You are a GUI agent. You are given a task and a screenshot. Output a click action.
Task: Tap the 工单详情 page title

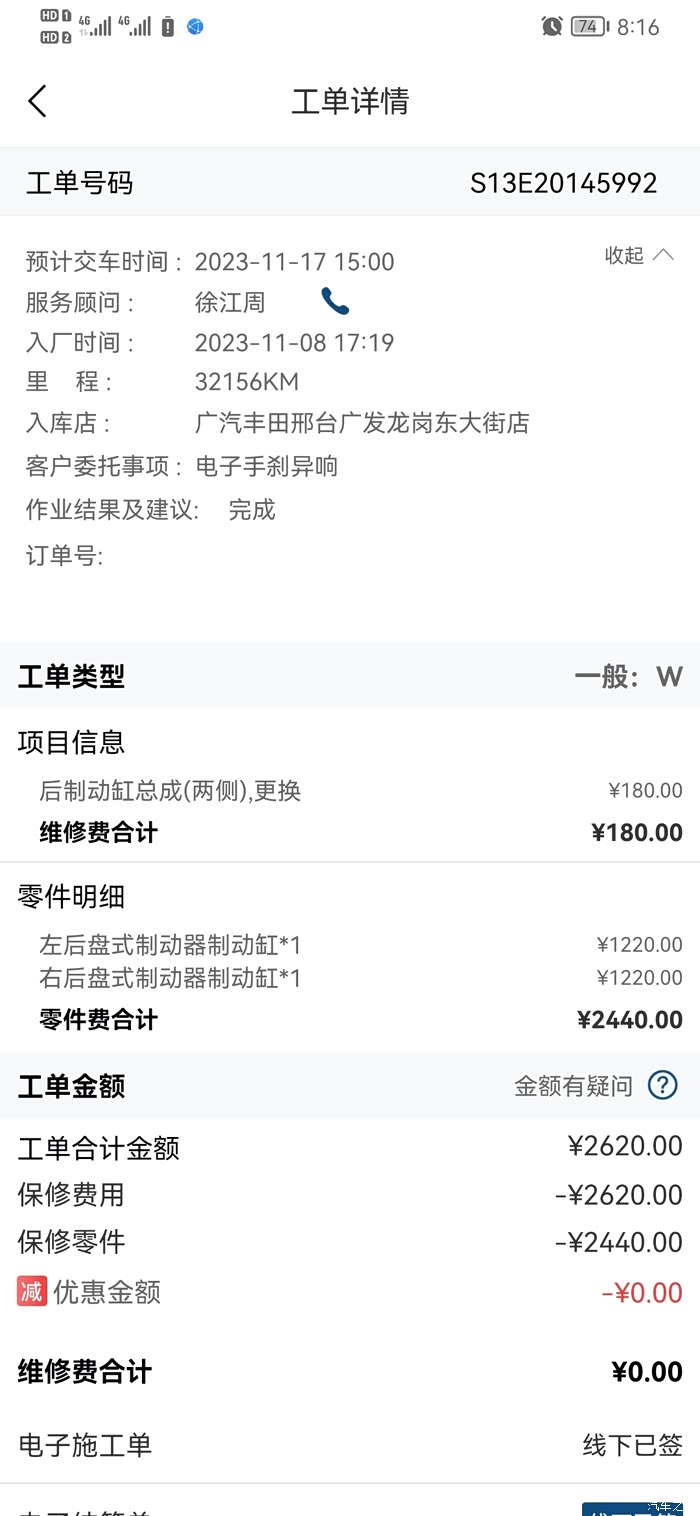coord(350,101)
